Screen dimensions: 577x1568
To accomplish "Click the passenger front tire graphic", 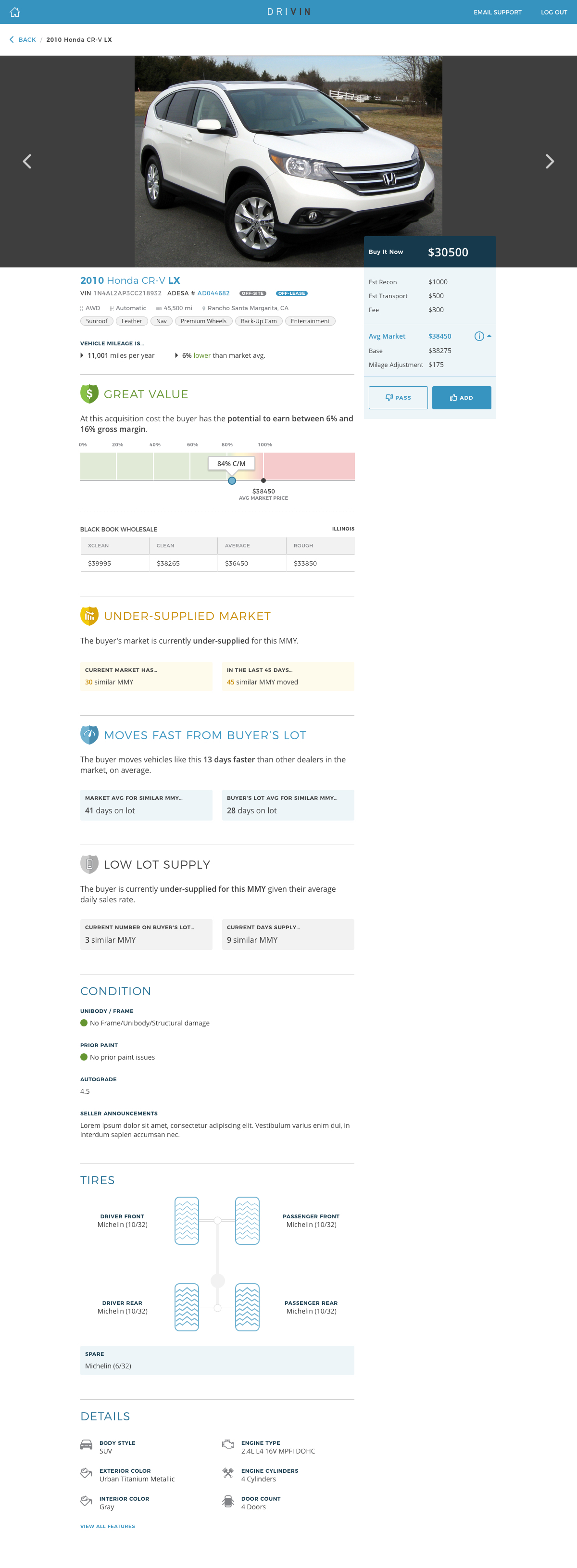I will (x=247, y=1220).
